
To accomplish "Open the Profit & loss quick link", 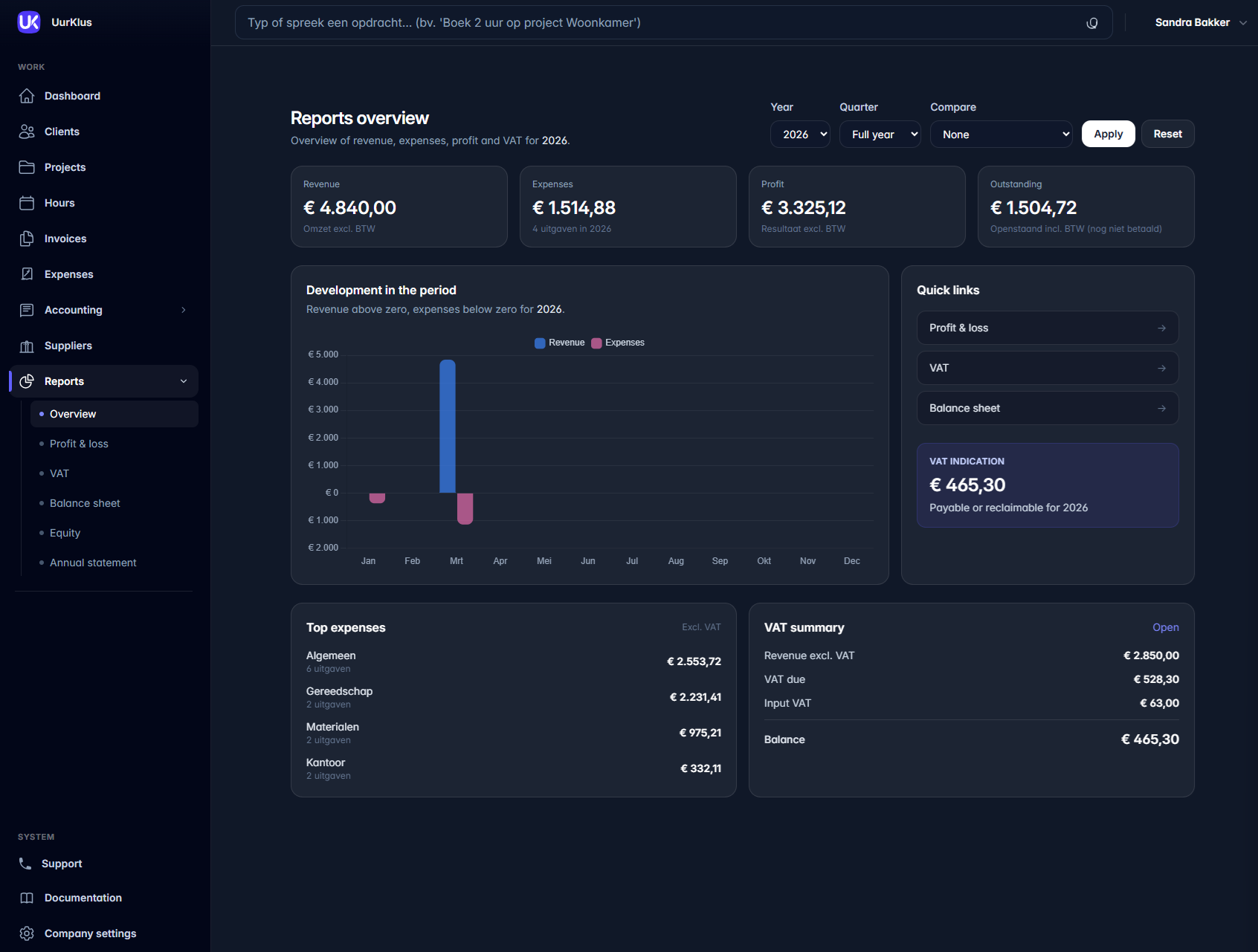I will click(x=1048, y=328).
